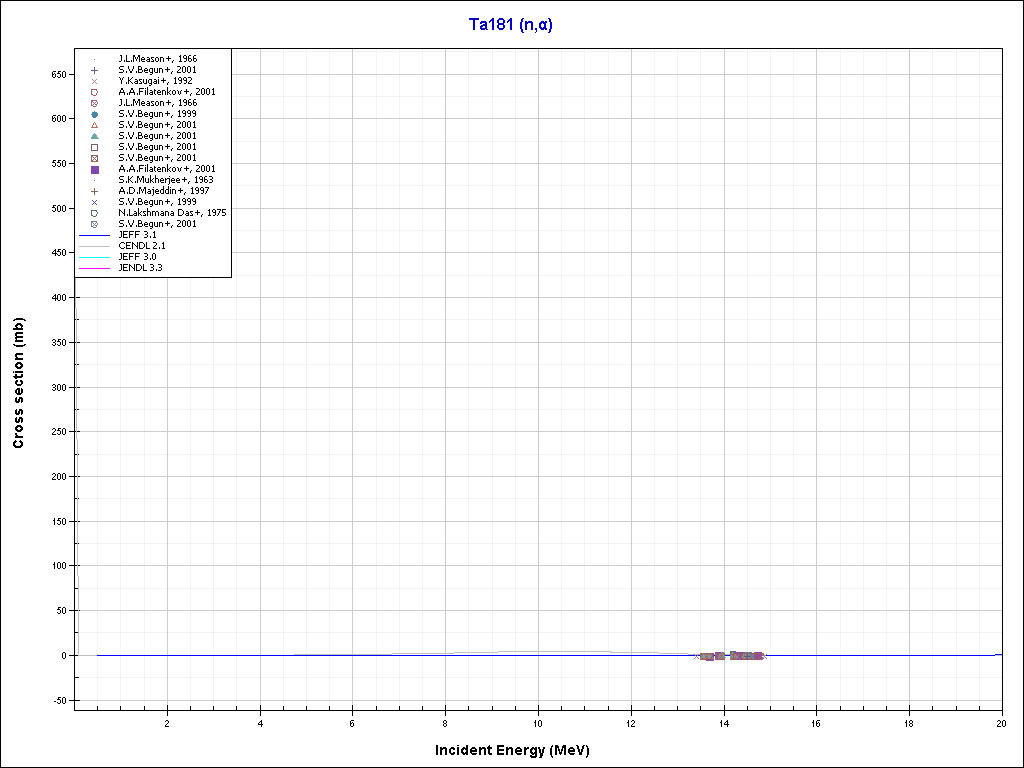Click the S.K.Mukherjee+, 1963 legend entry
Screen dimensions: 1024x768
point(158,180)
